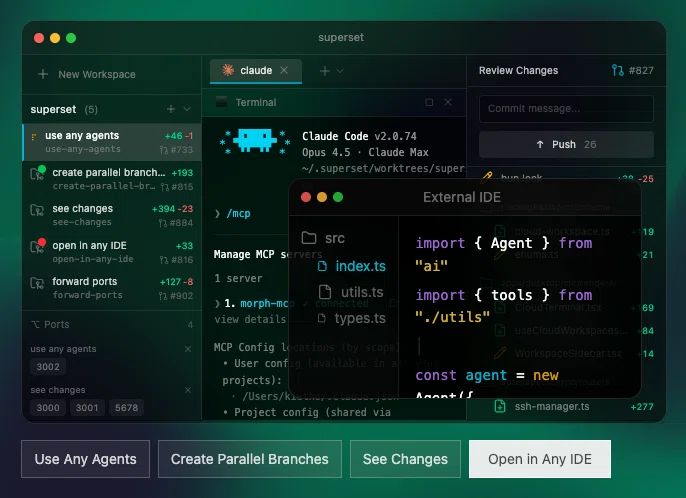
Task: Click the Claude Code mascot logo
Action: [x=254, y=141]
